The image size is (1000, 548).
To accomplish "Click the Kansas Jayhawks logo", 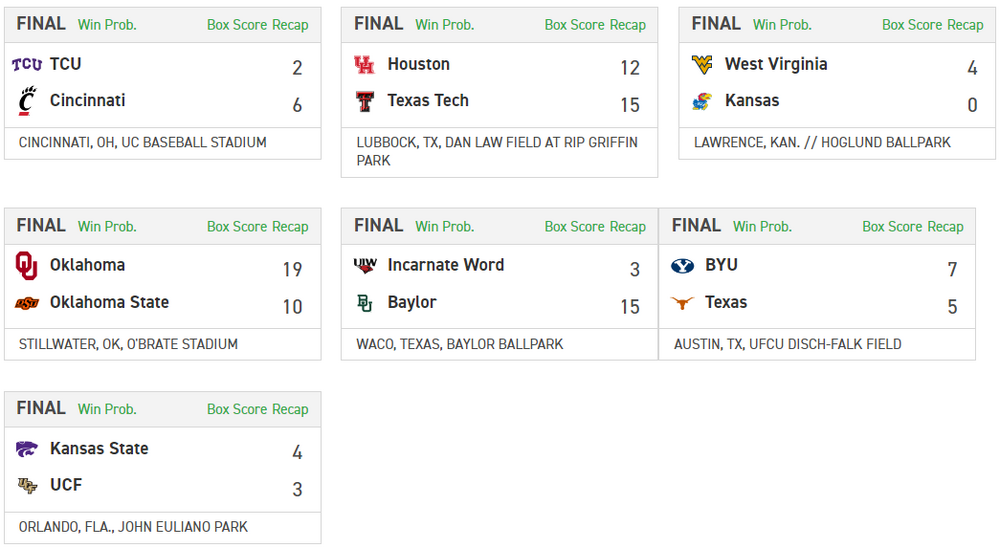I will [702, 101].
